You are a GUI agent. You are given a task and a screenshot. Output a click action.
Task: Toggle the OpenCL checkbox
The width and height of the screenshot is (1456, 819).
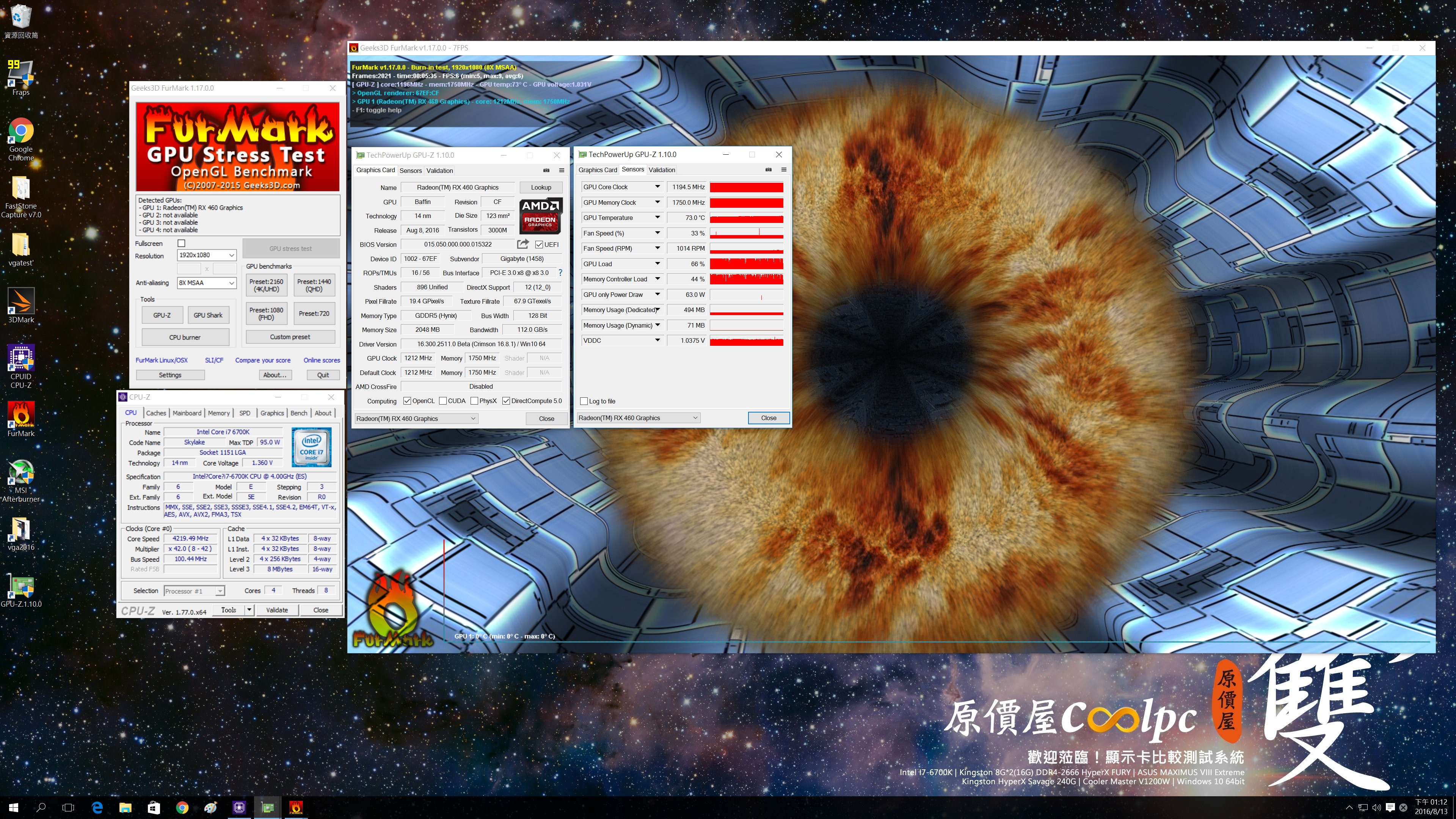[407, 401]
